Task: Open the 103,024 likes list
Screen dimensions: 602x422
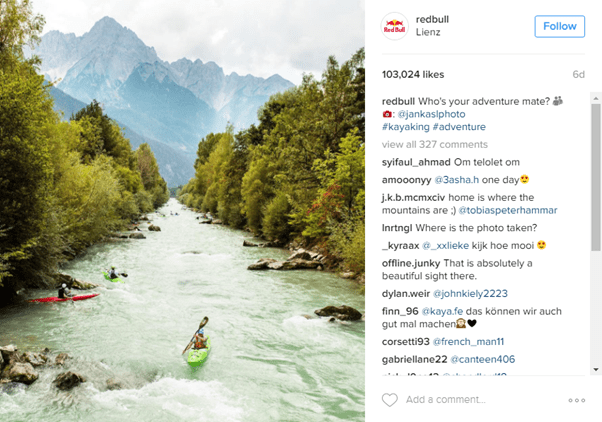Action: (413, 74)
